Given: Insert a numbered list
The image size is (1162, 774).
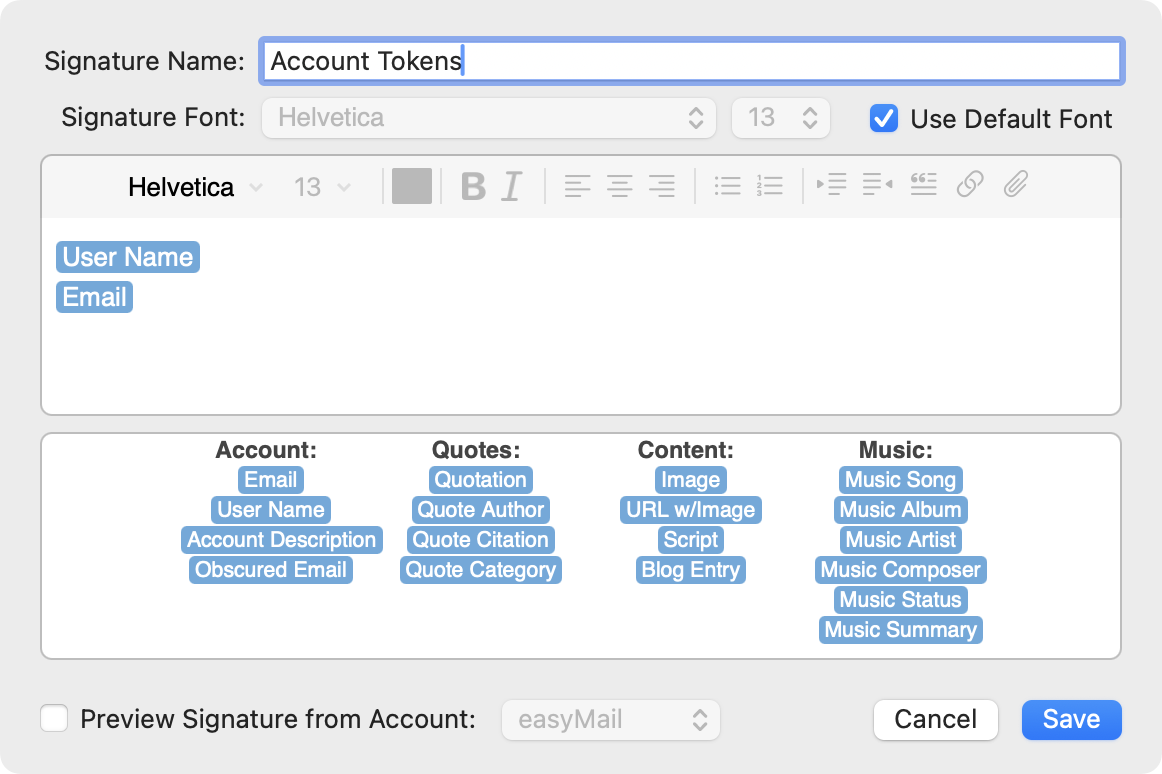Looking at the screenshot, I should (770, 186).
